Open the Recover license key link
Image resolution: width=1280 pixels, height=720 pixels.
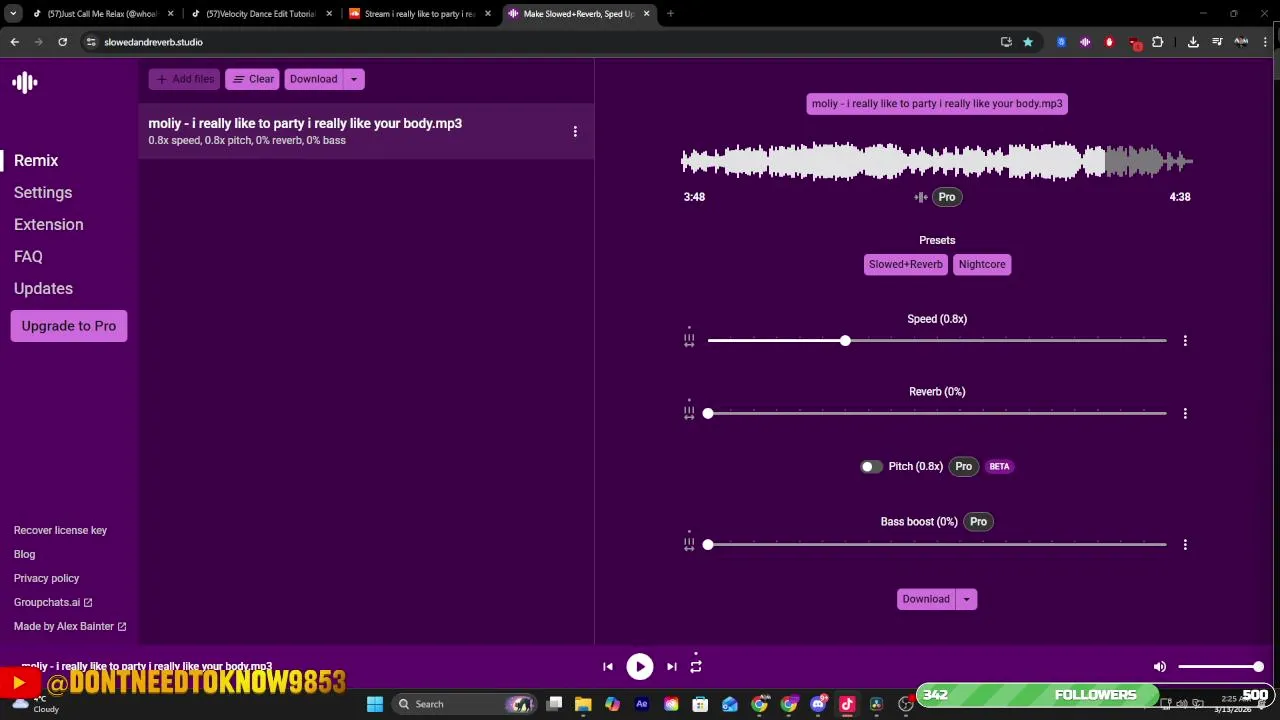(60, 531)
